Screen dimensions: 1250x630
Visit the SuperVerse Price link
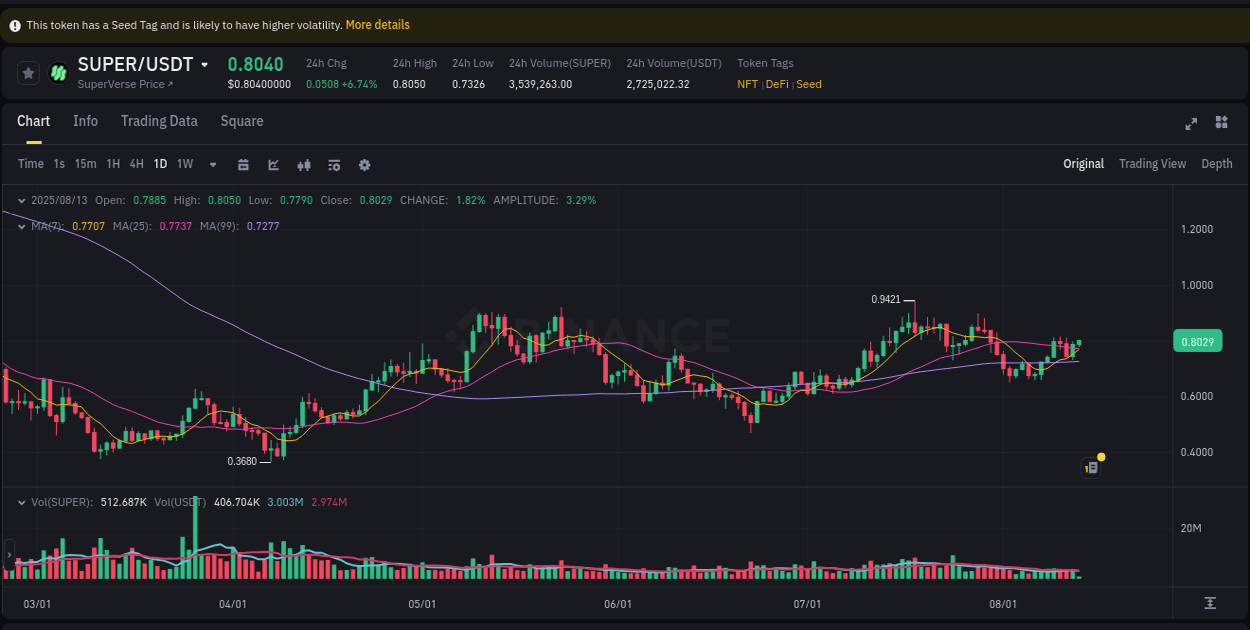[x=120, y=84]
